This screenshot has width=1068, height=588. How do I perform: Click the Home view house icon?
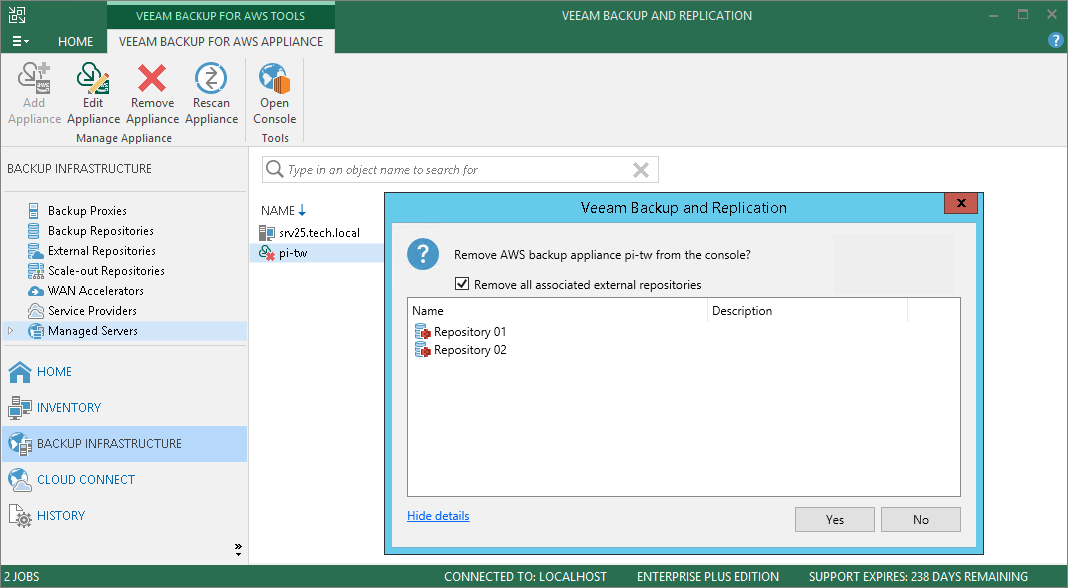pos(20,371)
